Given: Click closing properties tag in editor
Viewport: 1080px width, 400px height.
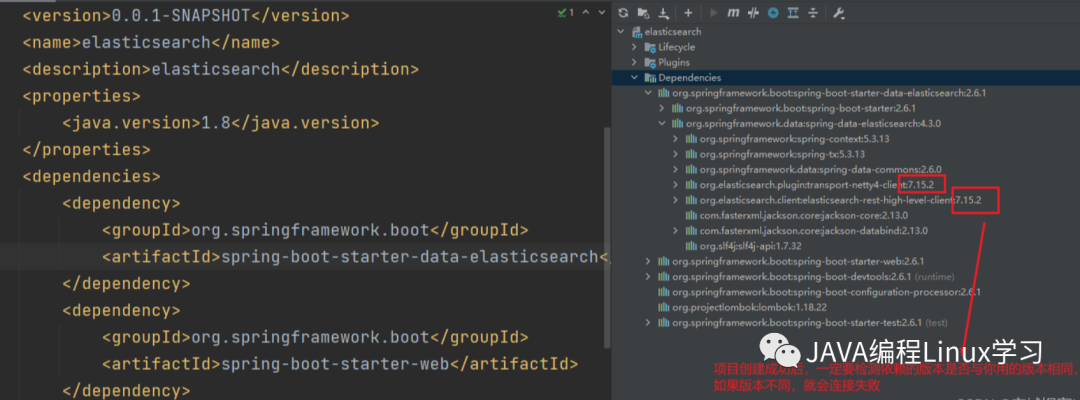Looking at the screenshot, I should click(87, 149).
